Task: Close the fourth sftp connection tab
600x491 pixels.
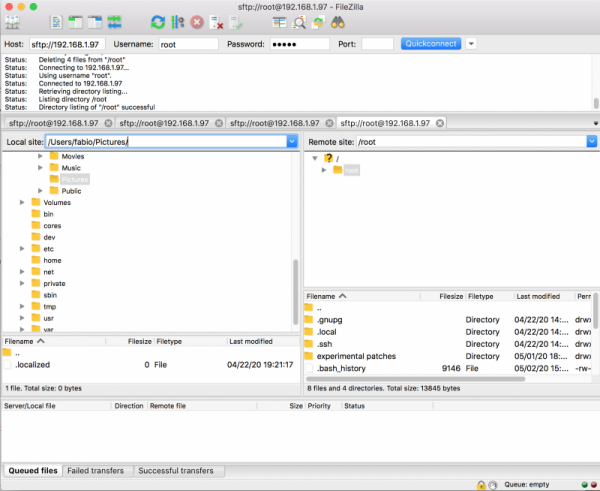Action: (440, 123)
